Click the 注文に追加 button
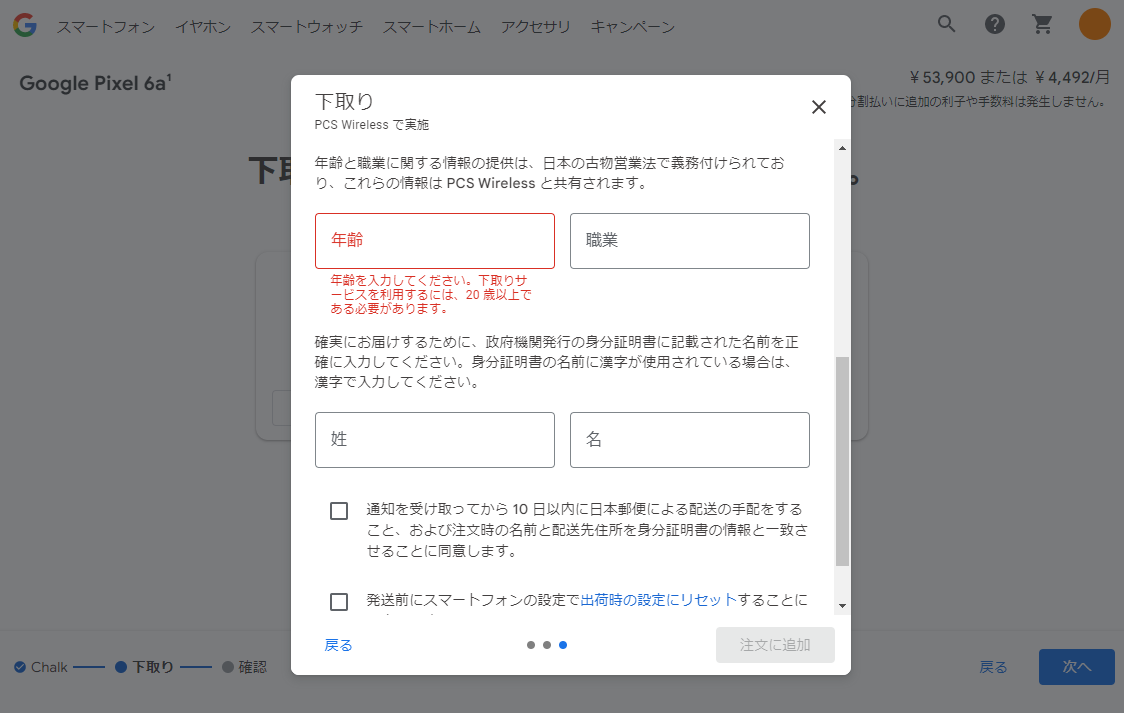The image size is (1124, 713). 775,645
